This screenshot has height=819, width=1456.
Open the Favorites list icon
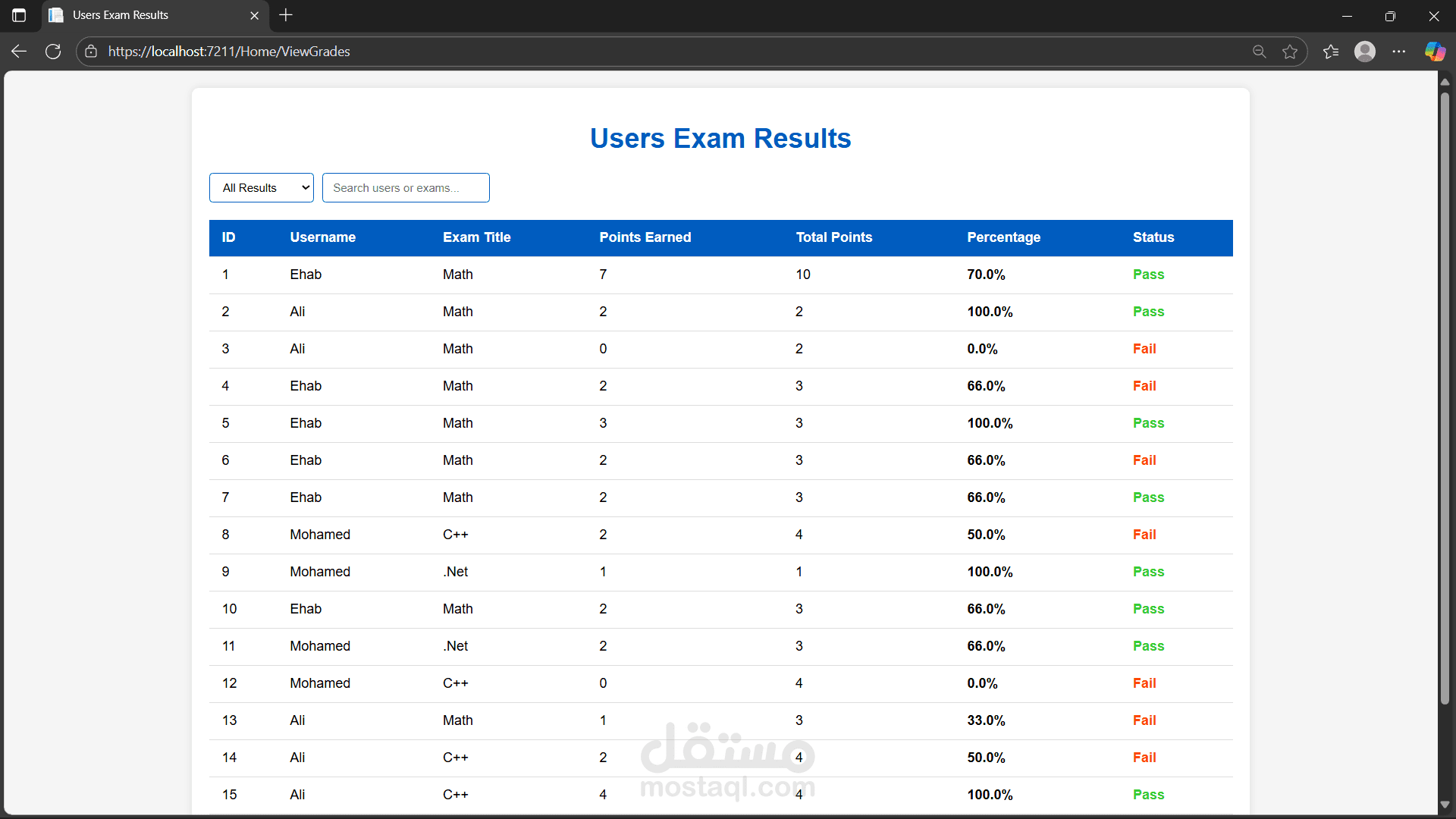pyautogui.click(x=1331, y=52)
